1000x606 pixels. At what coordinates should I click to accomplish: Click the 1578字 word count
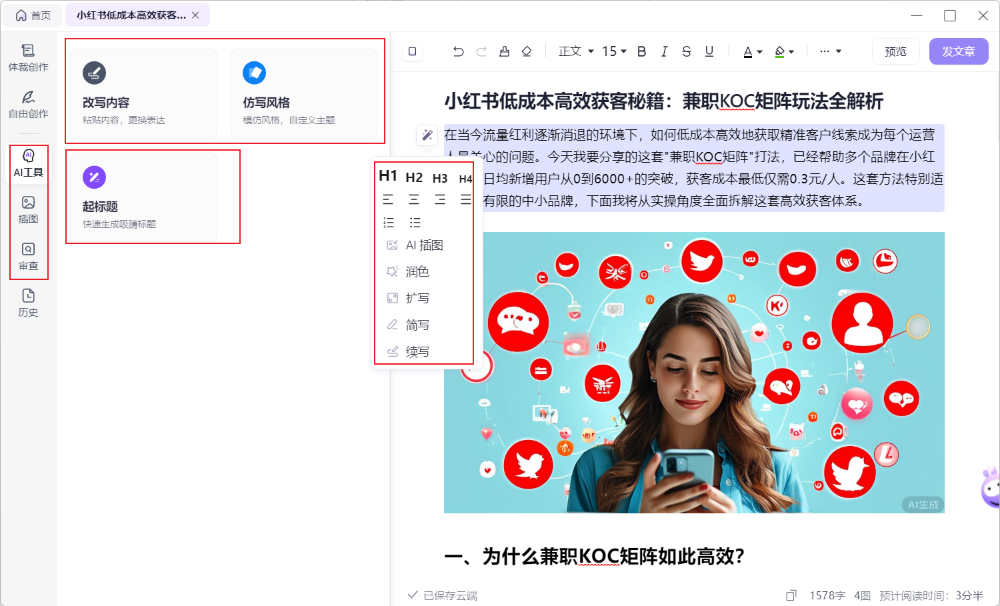coord(827,595)
